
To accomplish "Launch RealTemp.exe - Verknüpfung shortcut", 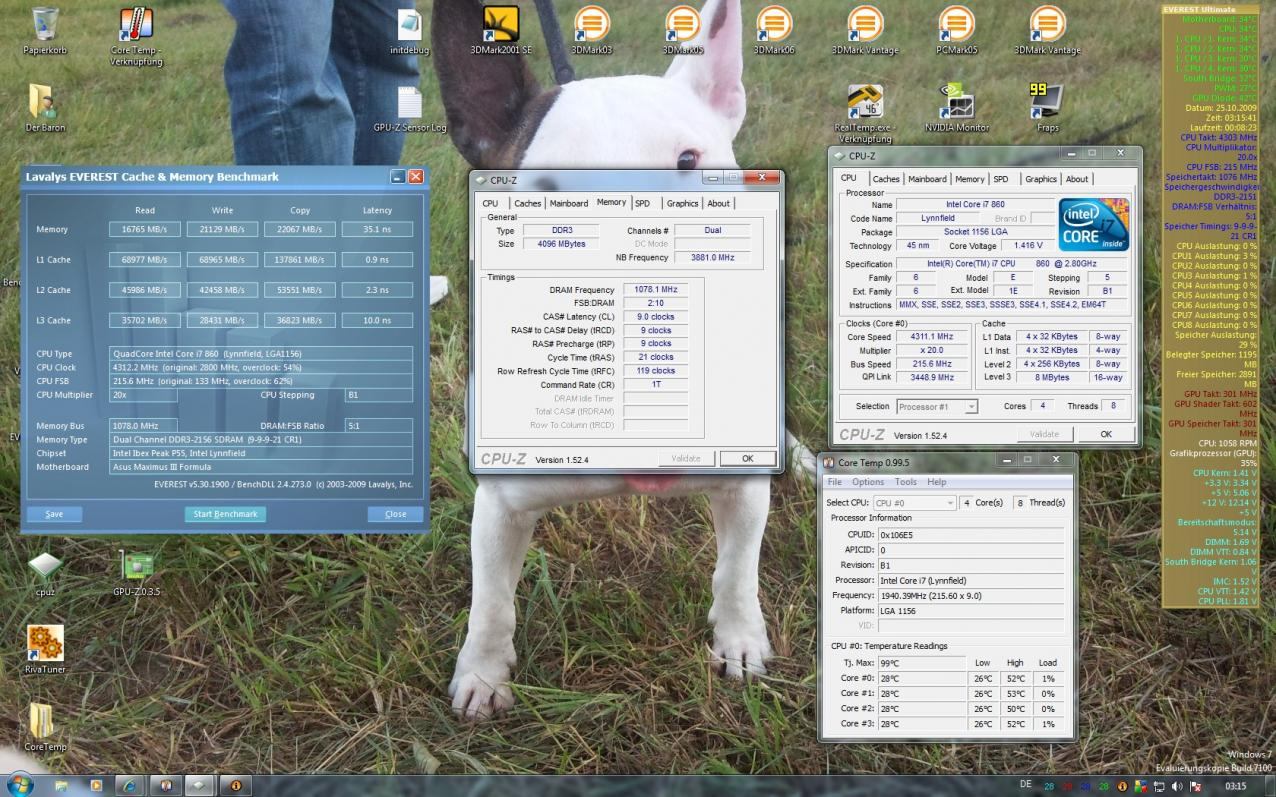I will tap(864, 113).
